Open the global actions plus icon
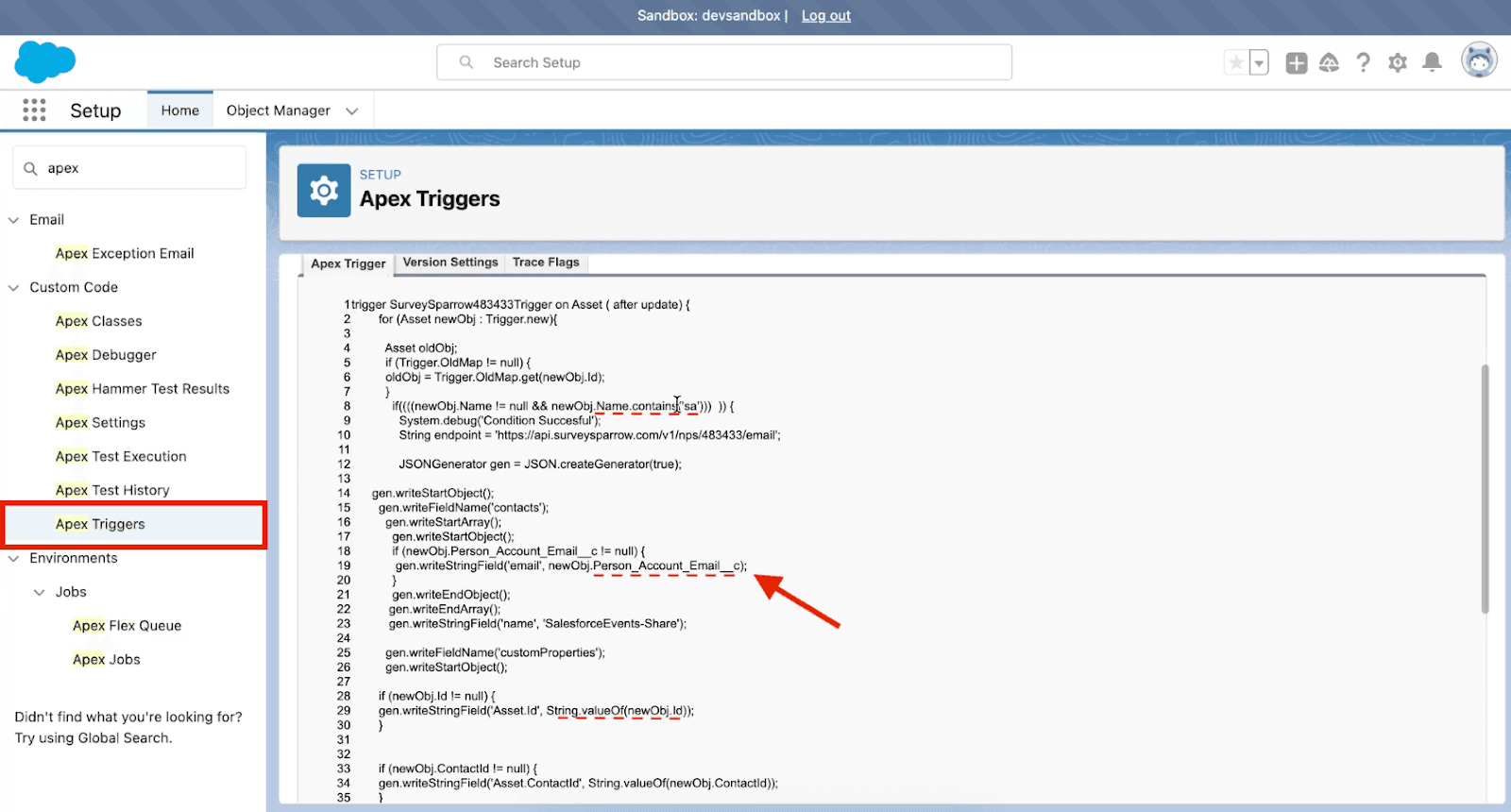The width and height of the screenshot is (1511, 812). (1297, 63)
